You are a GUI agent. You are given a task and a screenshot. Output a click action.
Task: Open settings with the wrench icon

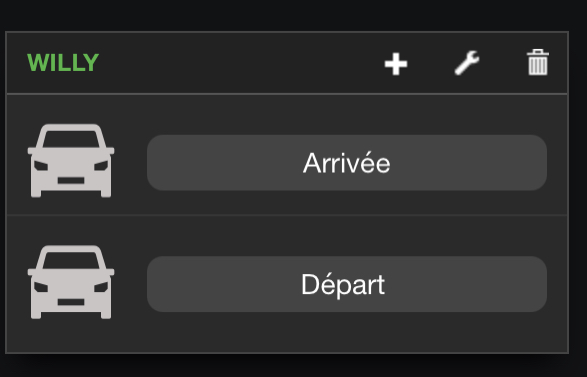pyautogui.click(x=467, y=63)
